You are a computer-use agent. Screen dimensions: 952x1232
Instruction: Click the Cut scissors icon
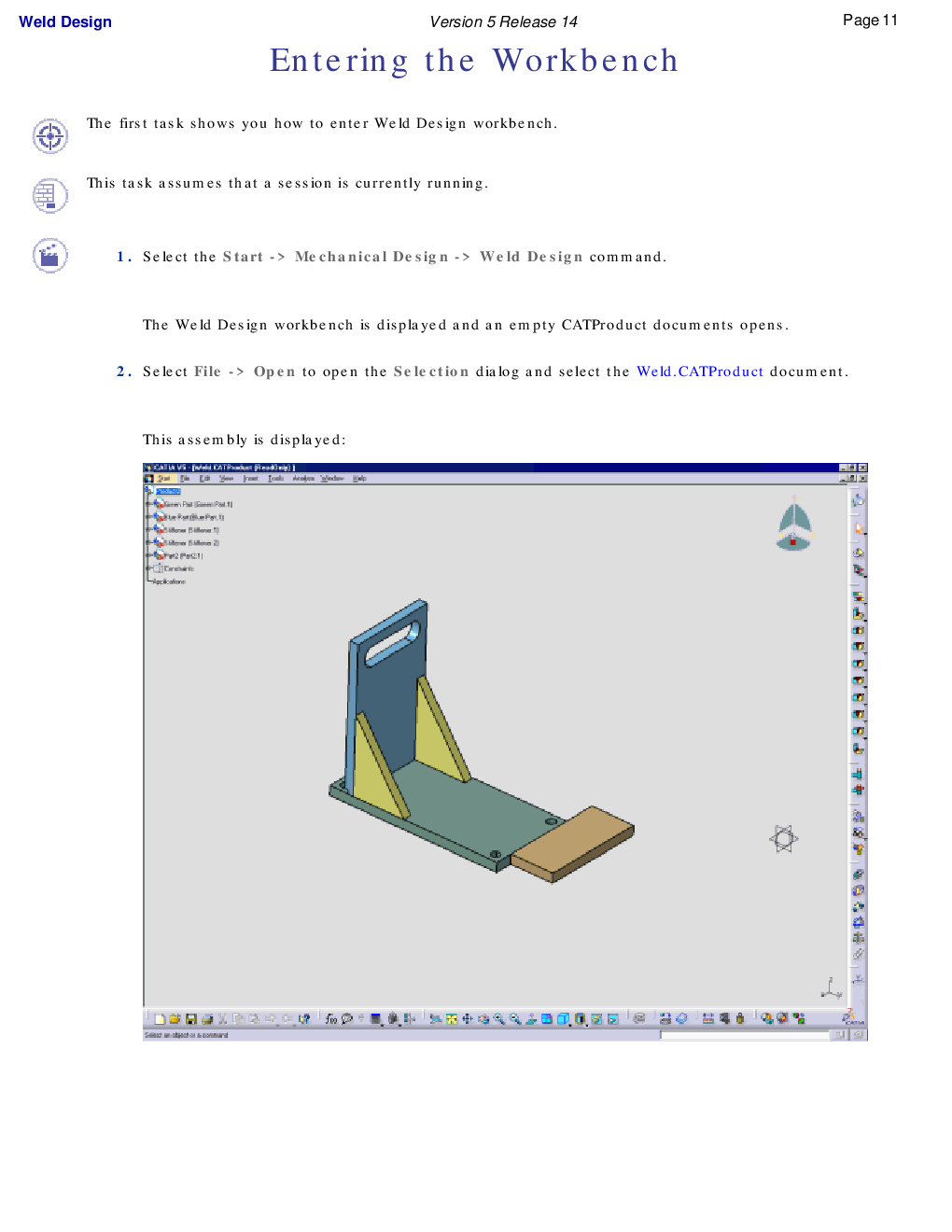[223, 1019]
